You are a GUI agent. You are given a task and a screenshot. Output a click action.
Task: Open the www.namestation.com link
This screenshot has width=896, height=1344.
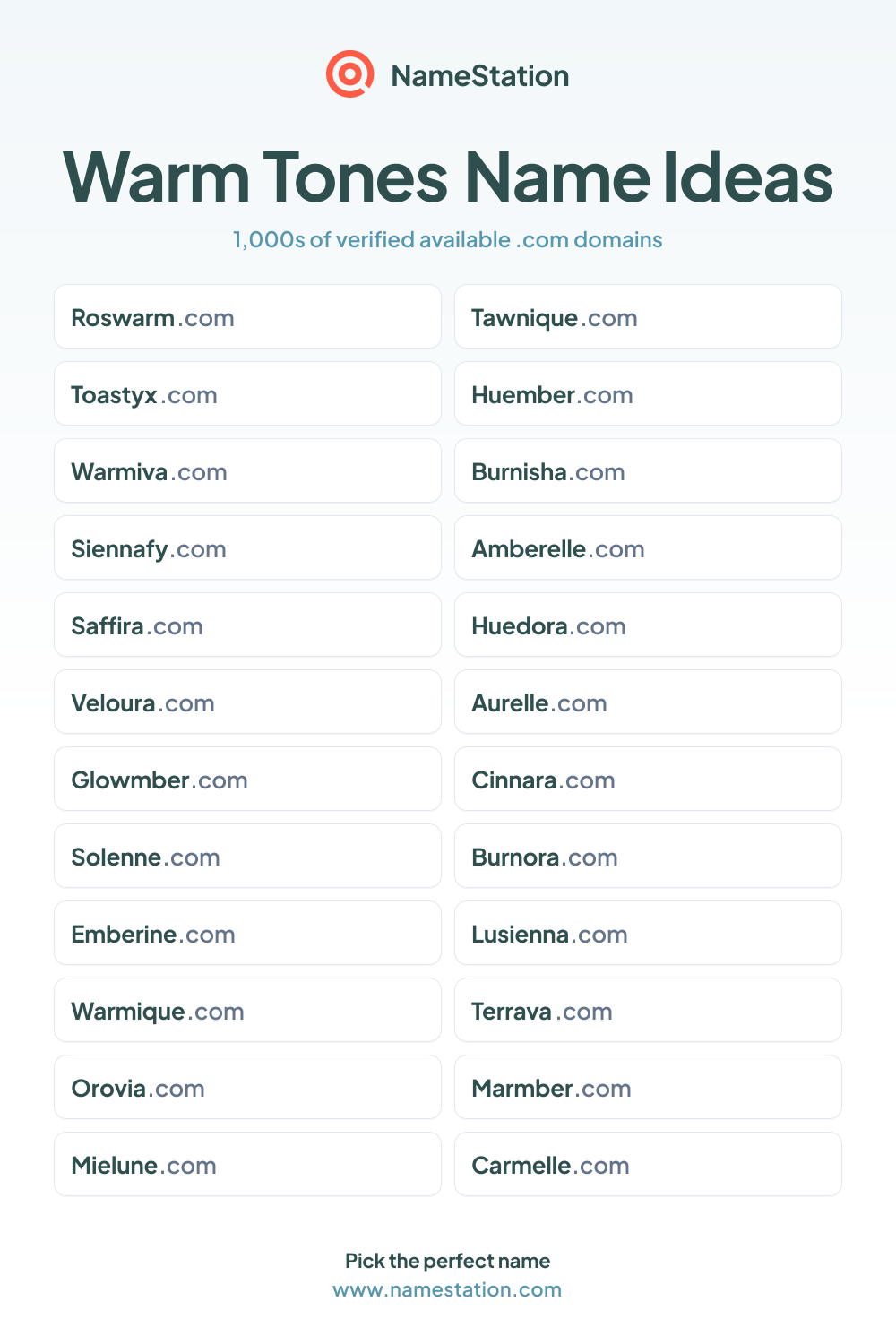[447, 1289]
